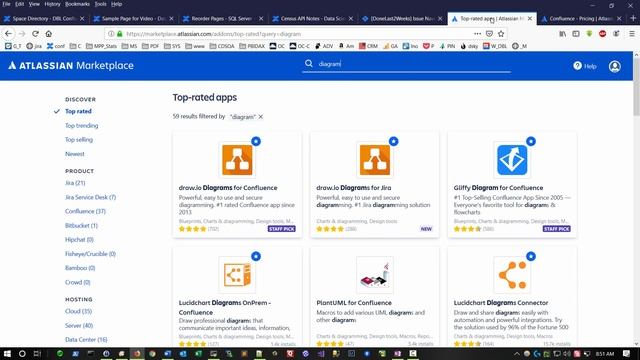Open the conf bookmark in bookmarks bar
640x360 pixels.
point(56,46)
